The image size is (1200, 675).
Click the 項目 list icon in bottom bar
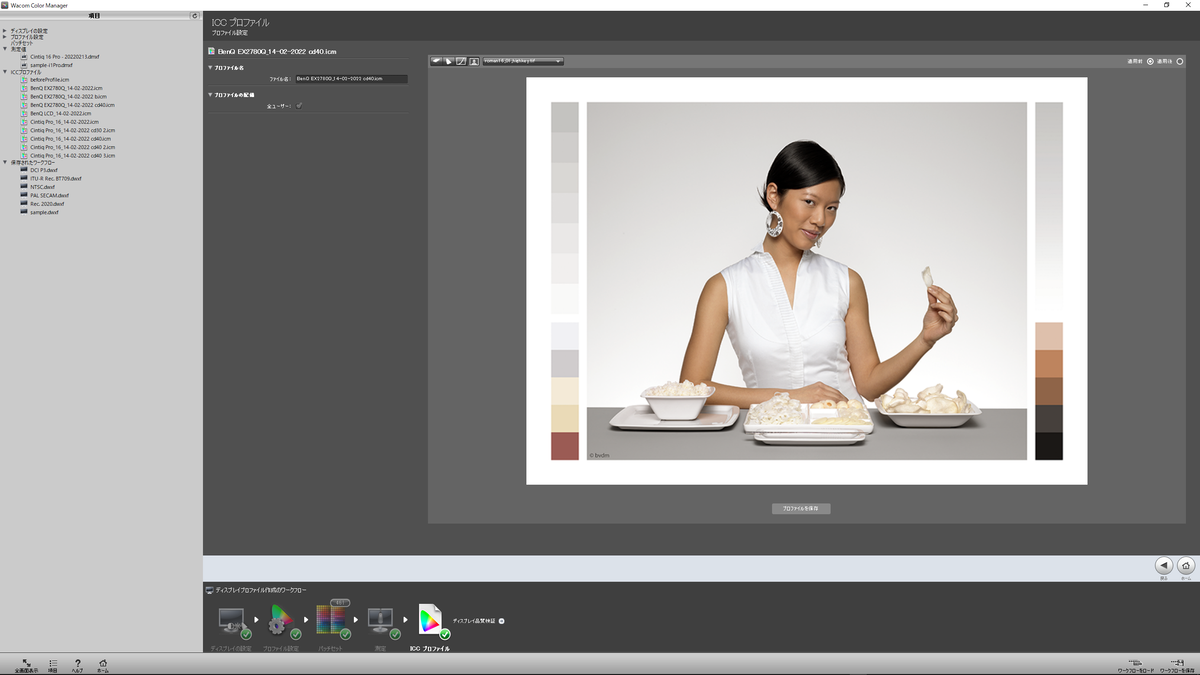[53, 666]
